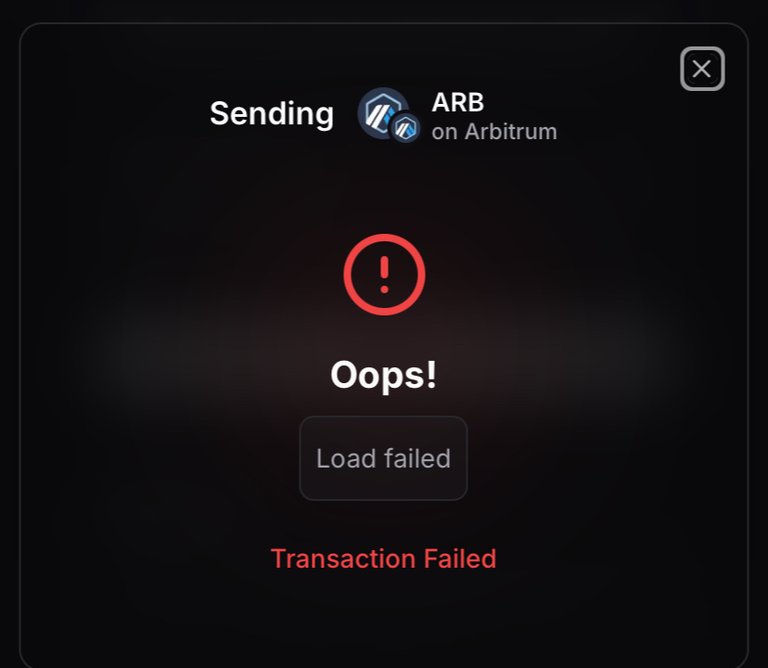768x668 pixels.
Task: Tap the hexagonal ARB coin icon
Action: 383,113
